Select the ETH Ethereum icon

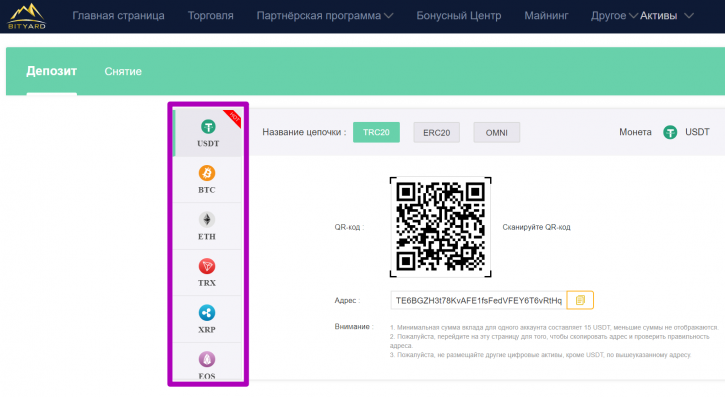[x=207, y=220]
